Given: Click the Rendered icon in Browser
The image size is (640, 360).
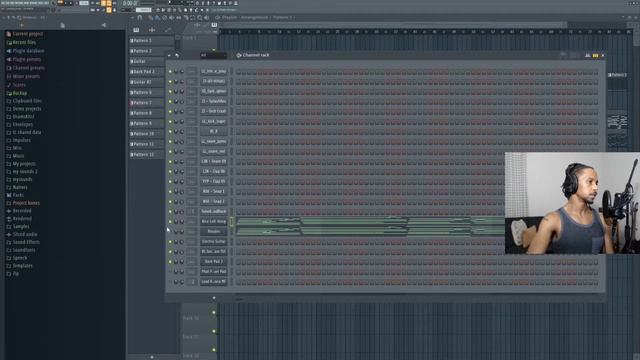Looking at the screenshot, I should point(9,219).
